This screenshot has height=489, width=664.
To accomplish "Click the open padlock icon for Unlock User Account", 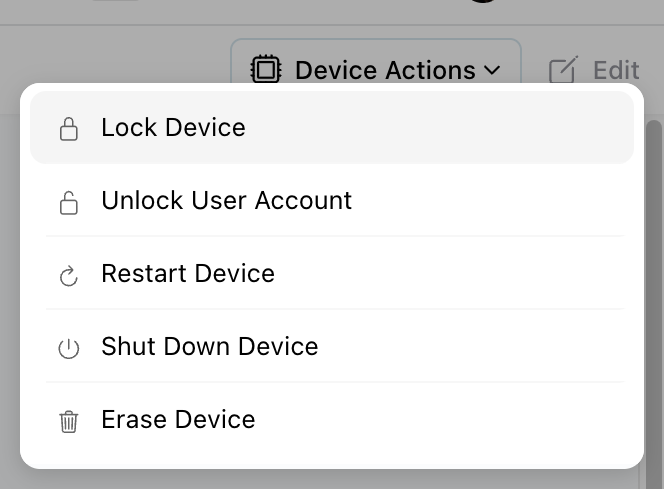I will pyautogui.click(x=68, y=202).
